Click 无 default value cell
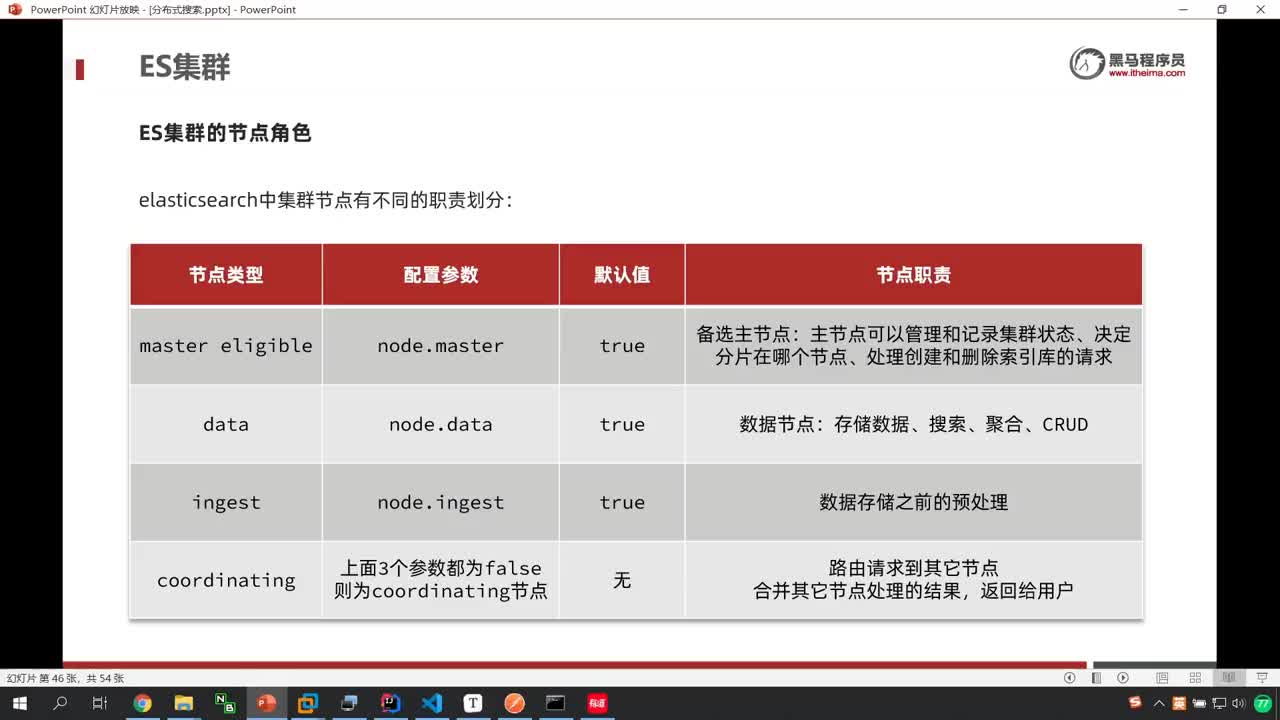This screenshot has height=720, width=1280. click(x=622, y=580)
